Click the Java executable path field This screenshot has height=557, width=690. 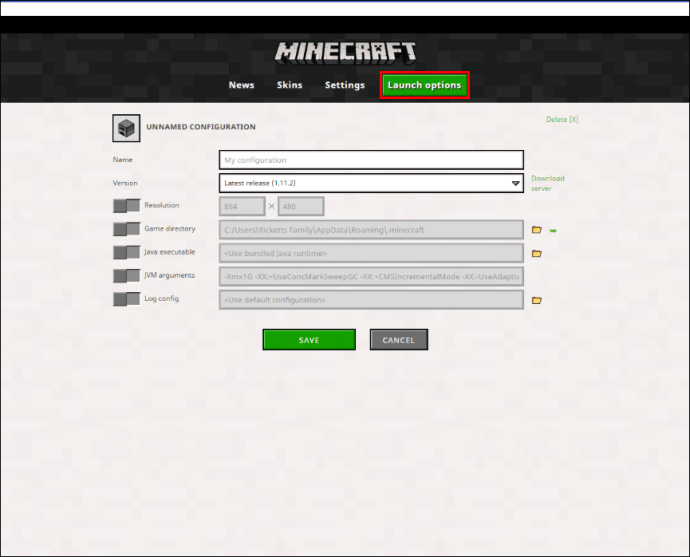[x=371, y=253]
